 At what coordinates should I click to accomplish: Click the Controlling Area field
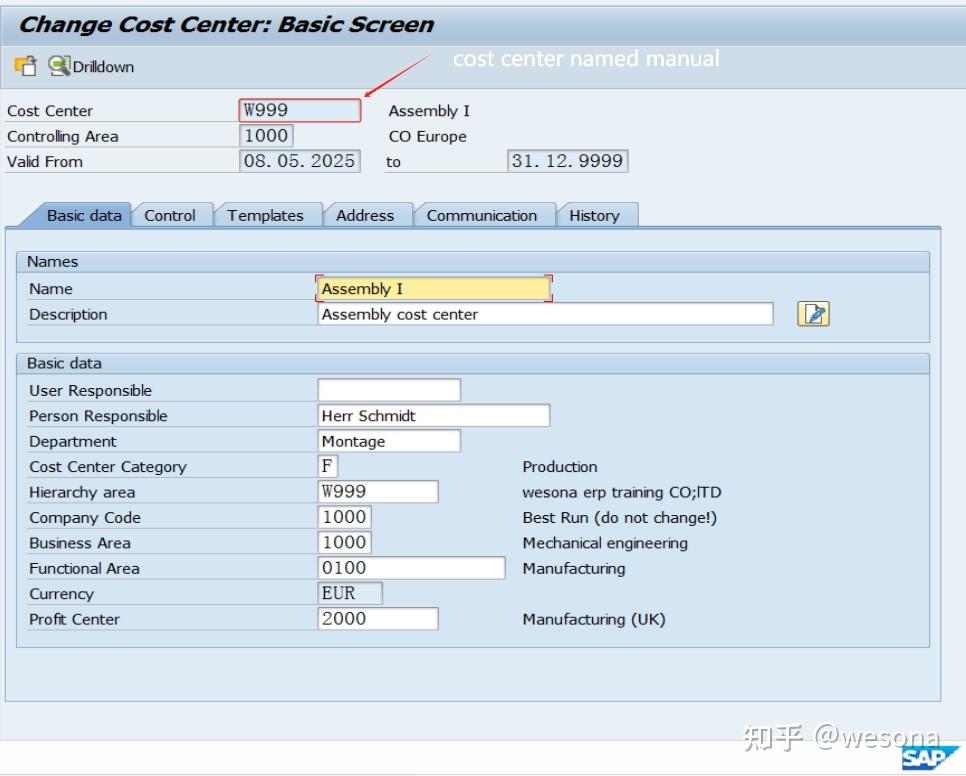coord(266,135)
